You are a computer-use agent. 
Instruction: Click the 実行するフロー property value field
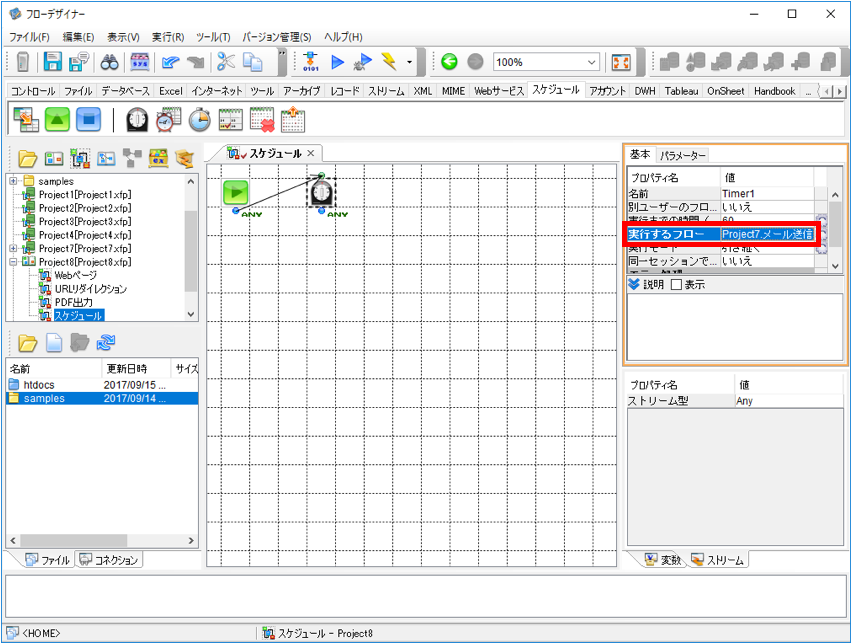click(x=767, y=234)
